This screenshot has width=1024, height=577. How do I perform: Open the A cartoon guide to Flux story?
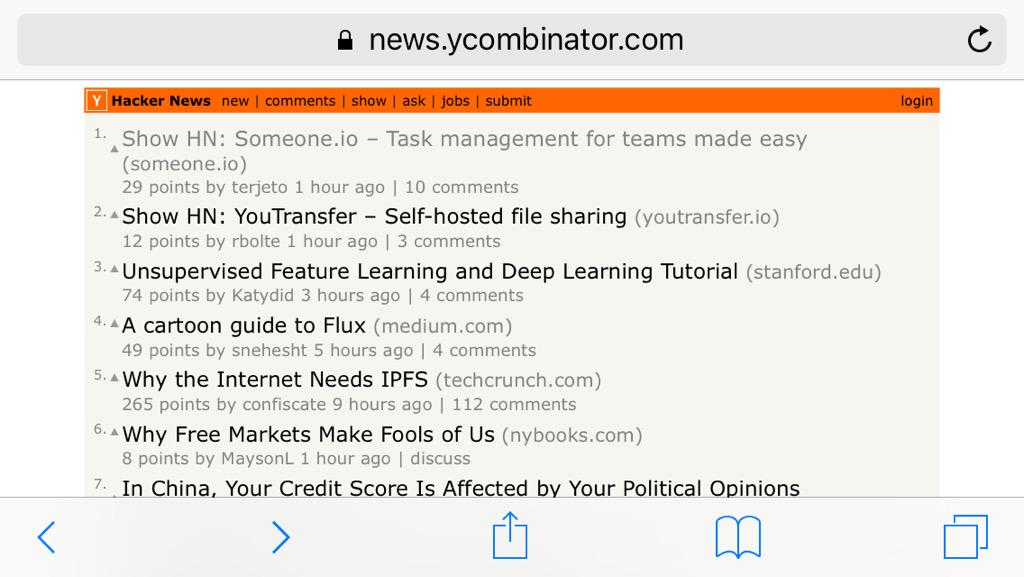[244, 325]
